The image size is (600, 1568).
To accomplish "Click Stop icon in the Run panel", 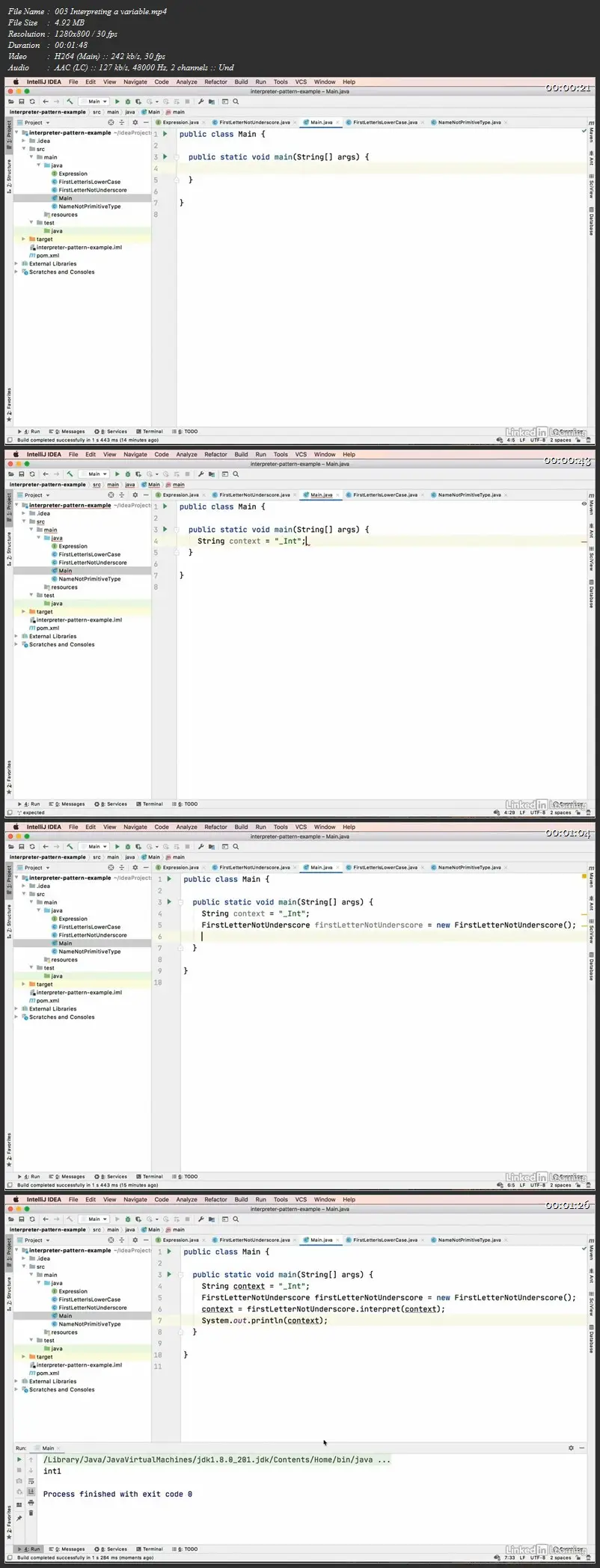I will pyautogui.click(x=19, y=1470).
